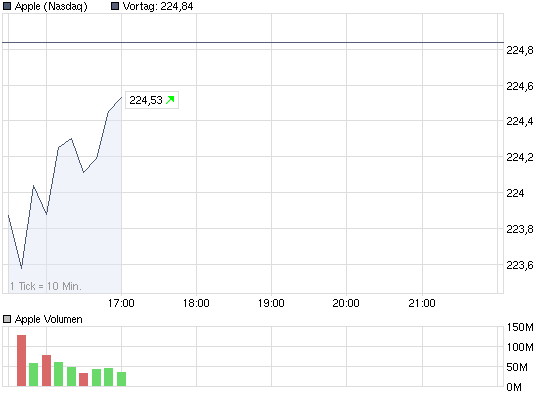Select the second red volume bar
The width and height of the screenshot is (545, 395).
pyautogui.click(x=47, y=371)
